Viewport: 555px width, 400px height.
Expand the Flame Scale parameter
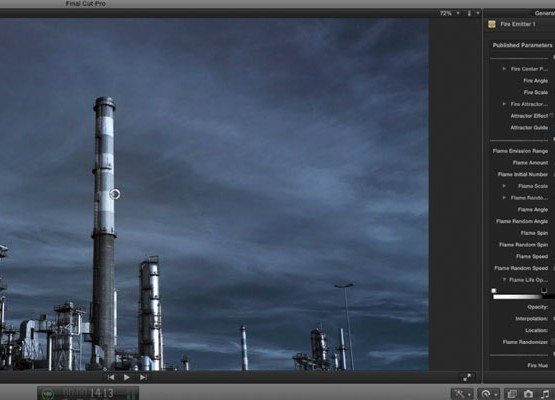point(504,185)
